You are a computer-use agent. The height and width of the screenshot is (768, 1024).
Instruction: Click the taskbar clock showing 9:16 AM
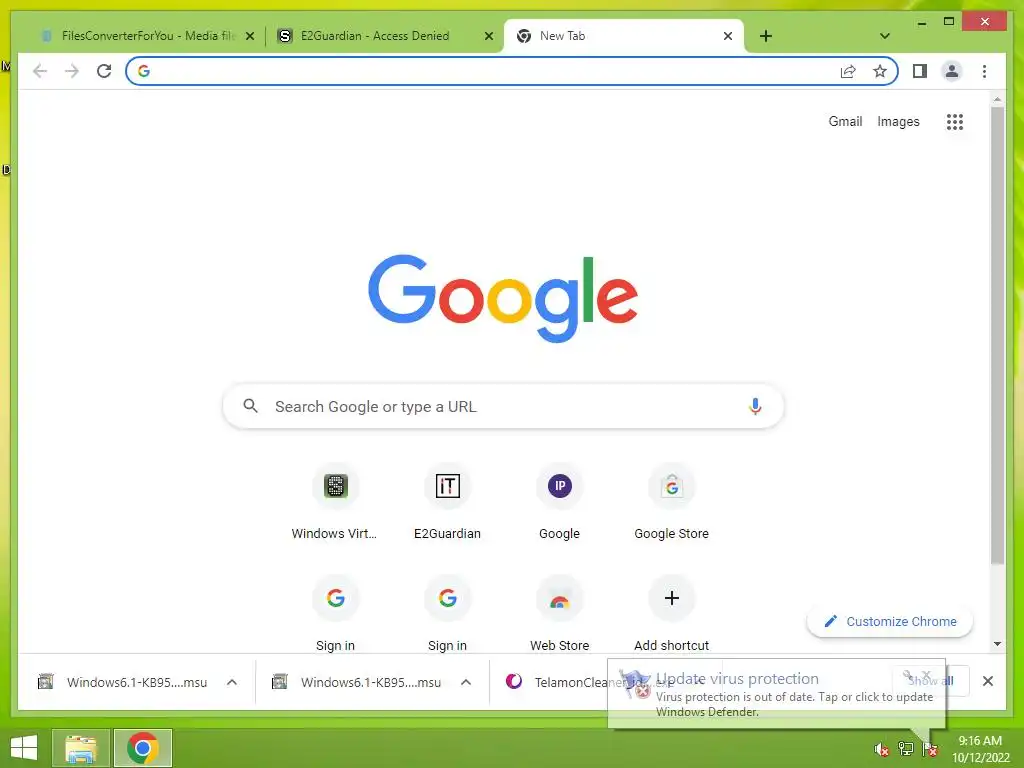click(x=980, y=748)
